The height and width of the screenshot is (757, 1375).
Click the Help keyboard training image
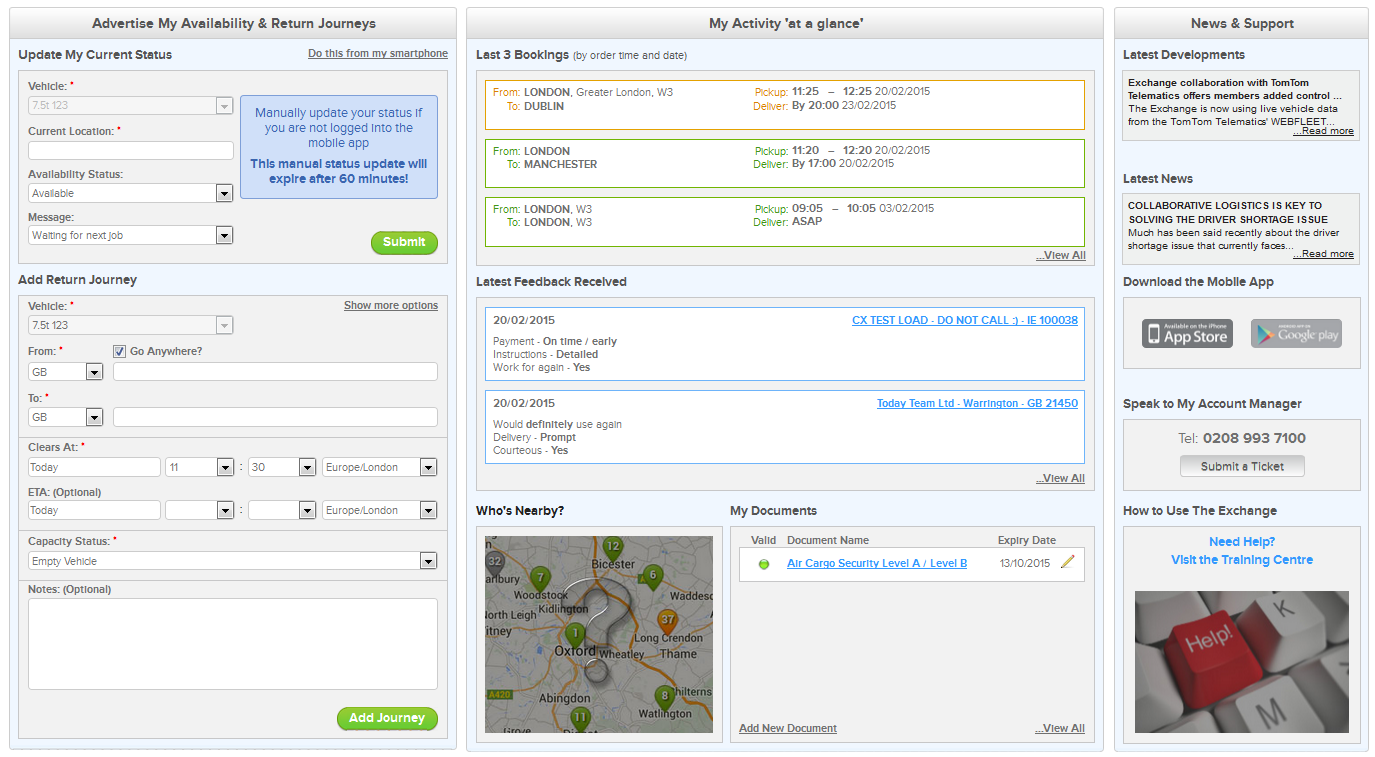(1241, 661)
